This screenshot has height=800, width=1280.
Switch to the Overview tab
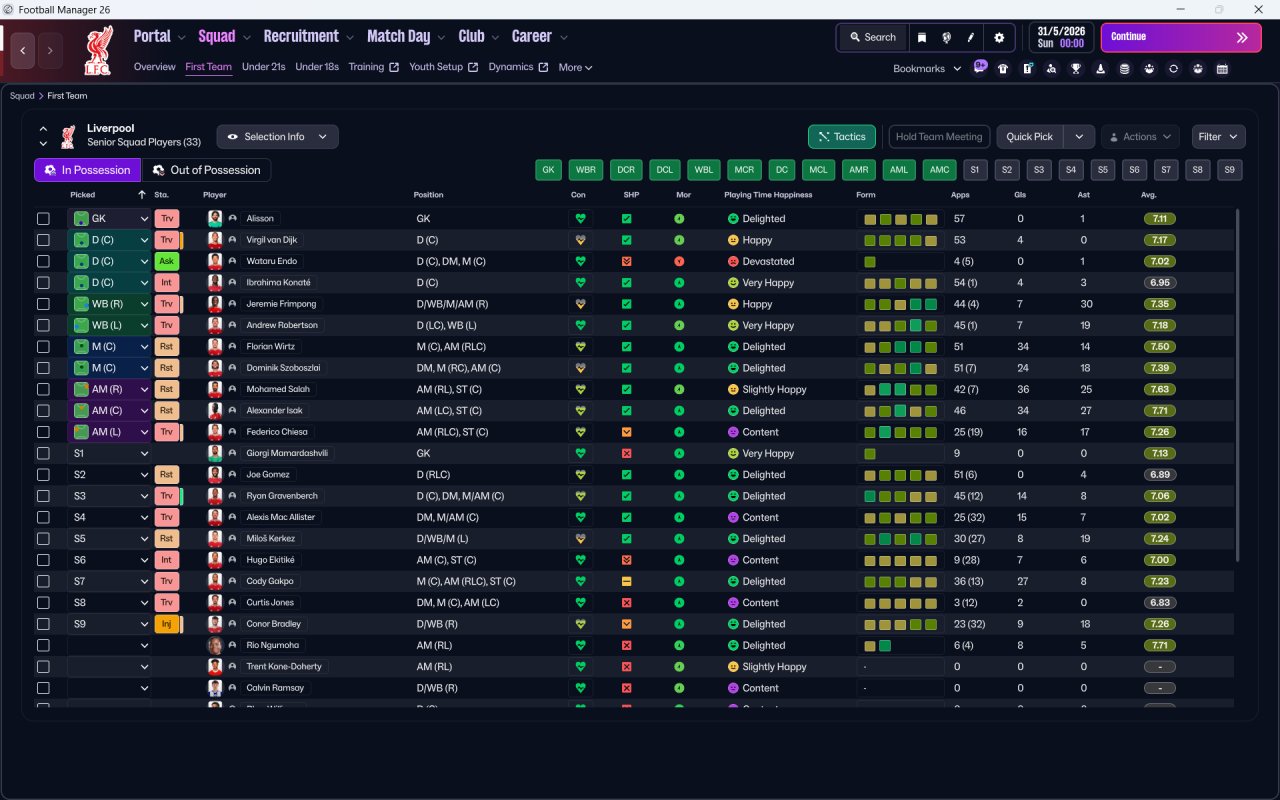(155, 67)
